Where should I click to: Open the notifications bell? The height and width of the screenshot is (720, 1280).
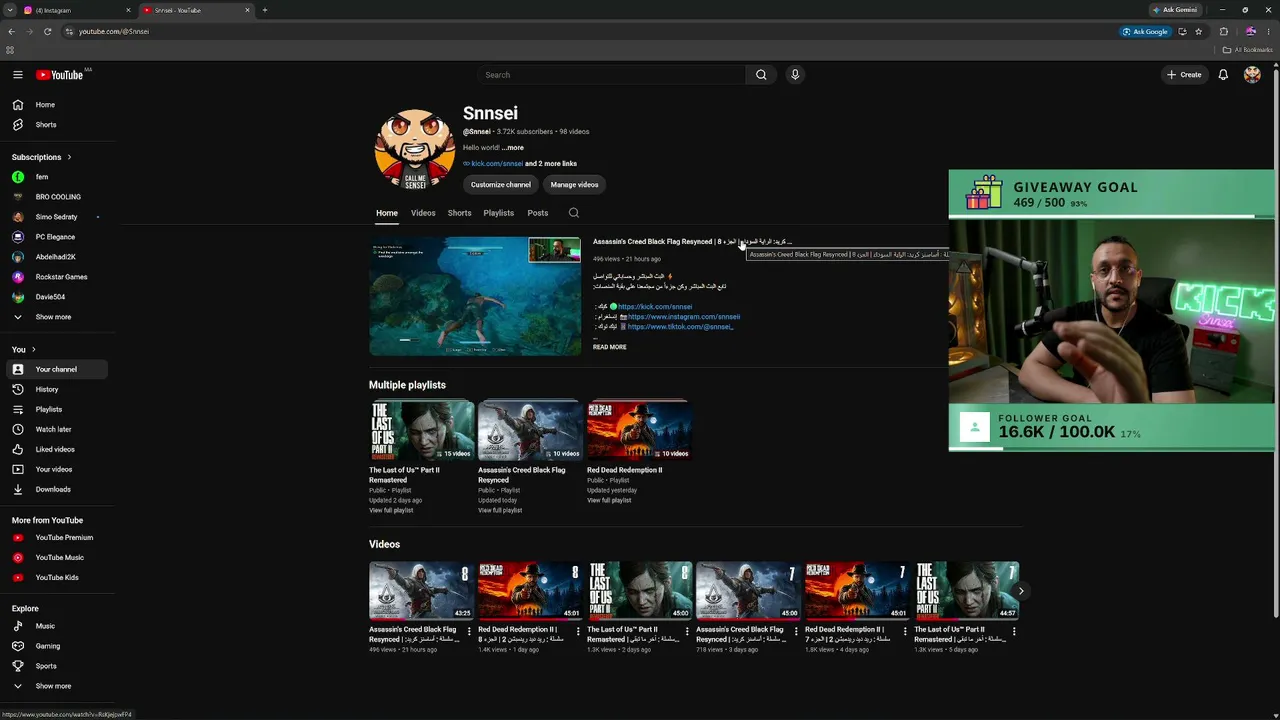(x=1223, y=75)
